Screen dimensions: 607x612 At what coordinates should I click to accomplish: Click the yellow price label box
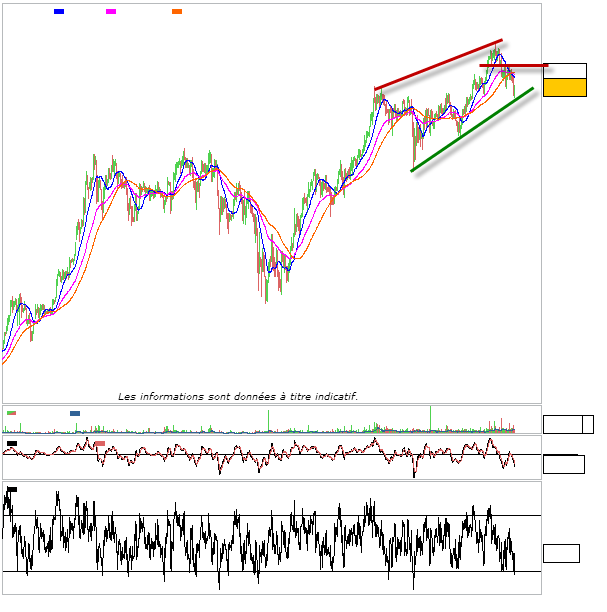(565, 88)
